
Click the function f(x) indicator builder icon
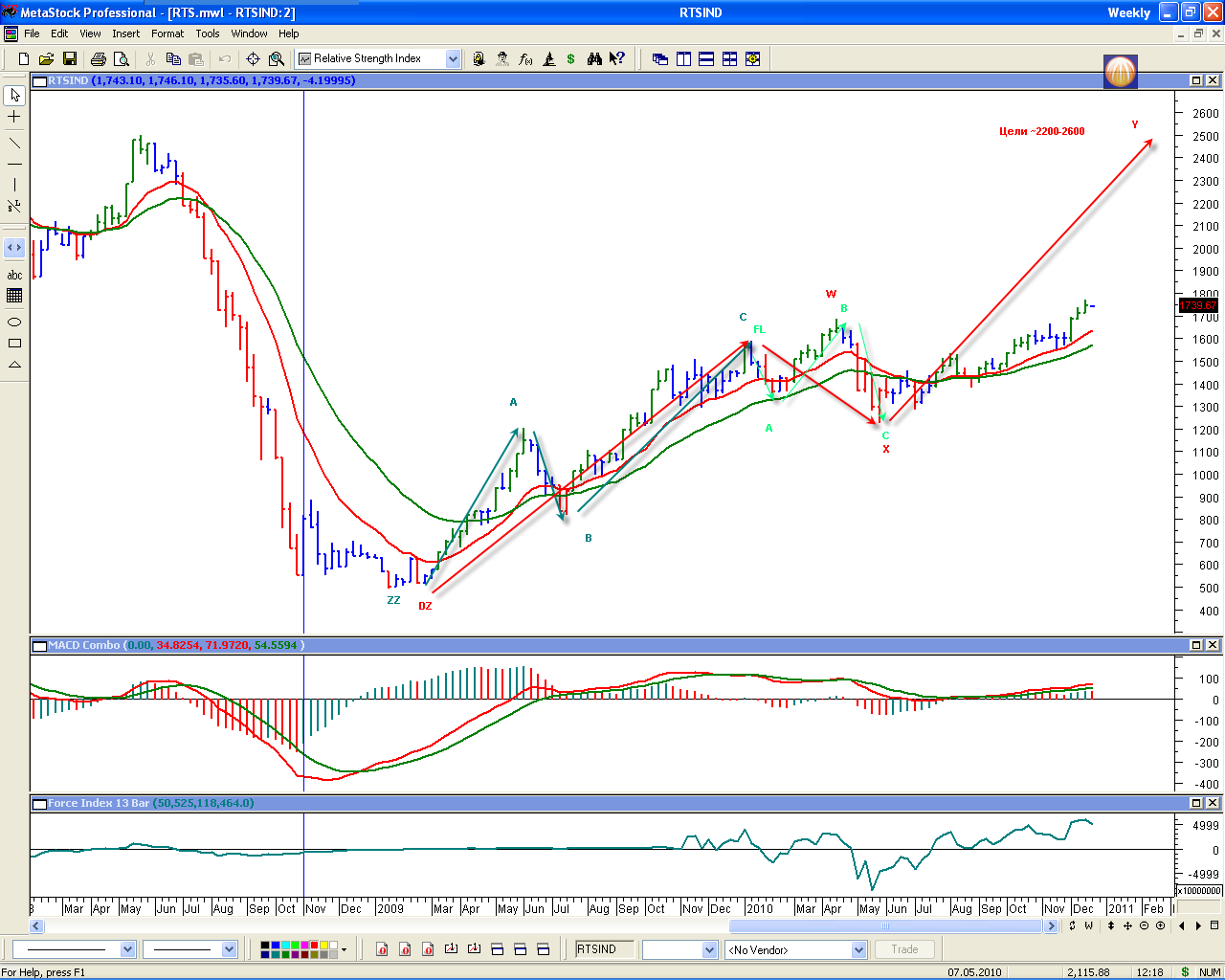coord(525,59)
